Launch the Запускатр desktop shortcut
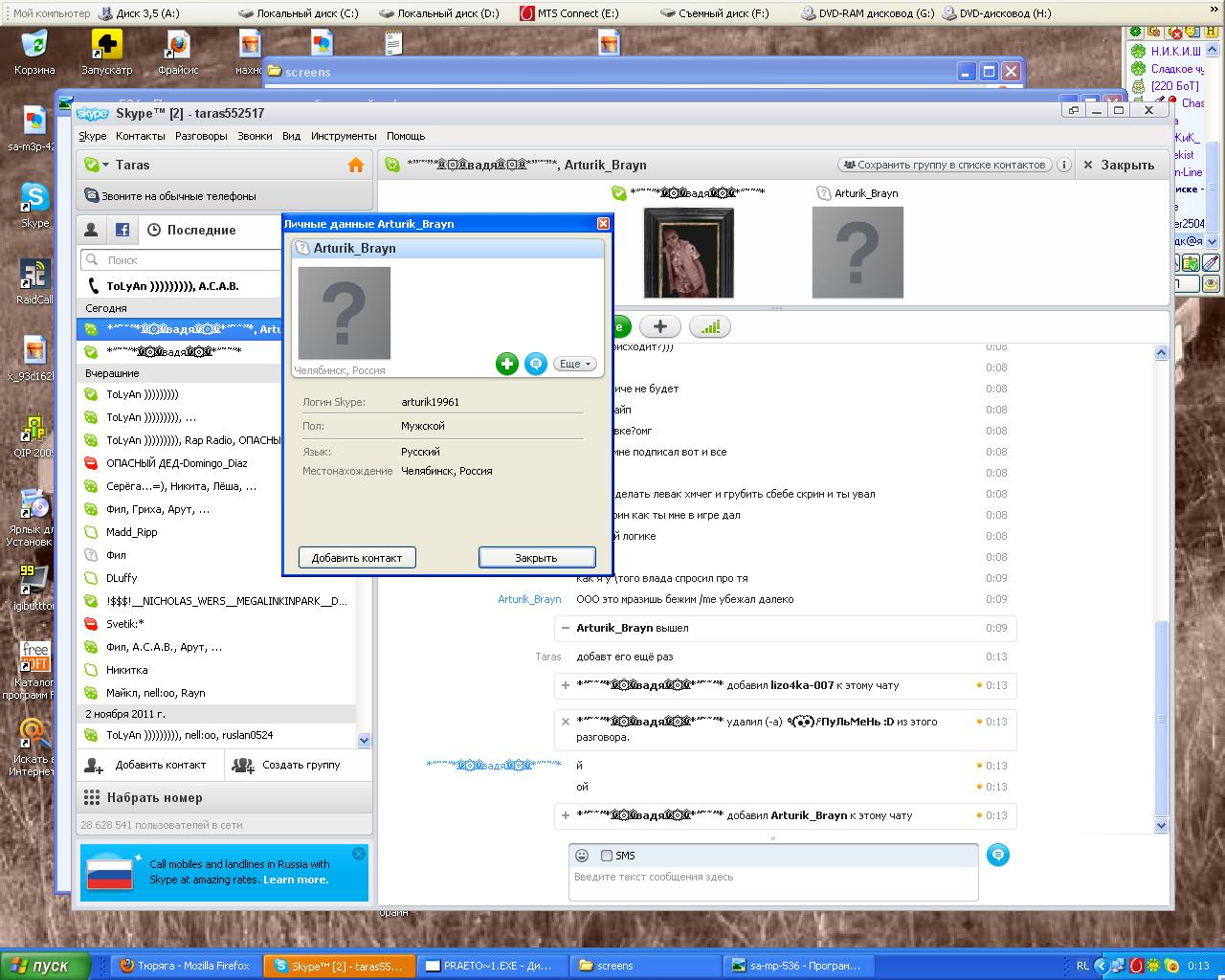 click(x=107, y=53)
